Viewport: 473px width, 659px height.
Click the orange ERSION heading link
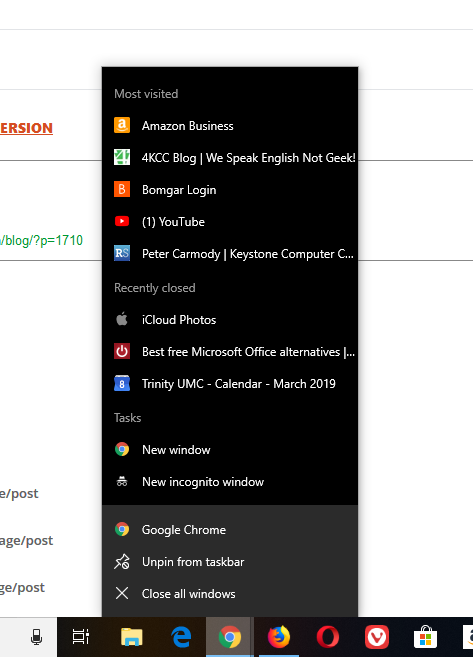click(x=26, y=128)
